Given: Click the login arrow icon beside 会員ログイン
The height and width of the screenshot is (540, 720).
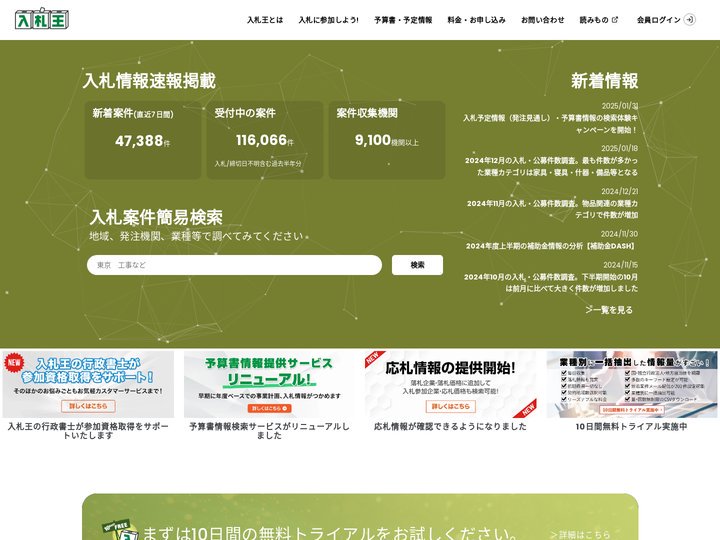Looking at the screenshot, I should click(x=689, y=20).
